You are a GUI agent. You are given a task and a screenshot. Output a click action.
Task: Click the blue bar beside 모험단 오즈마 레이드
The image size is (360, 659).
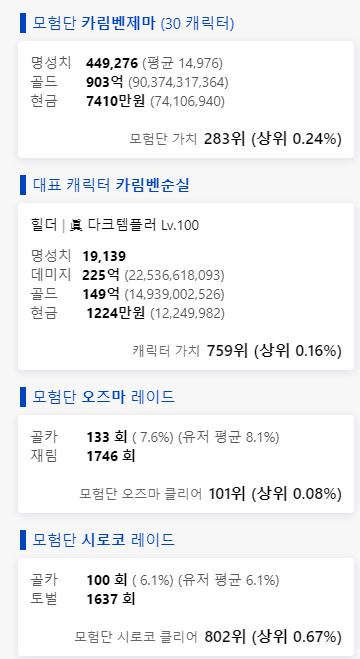23,397
